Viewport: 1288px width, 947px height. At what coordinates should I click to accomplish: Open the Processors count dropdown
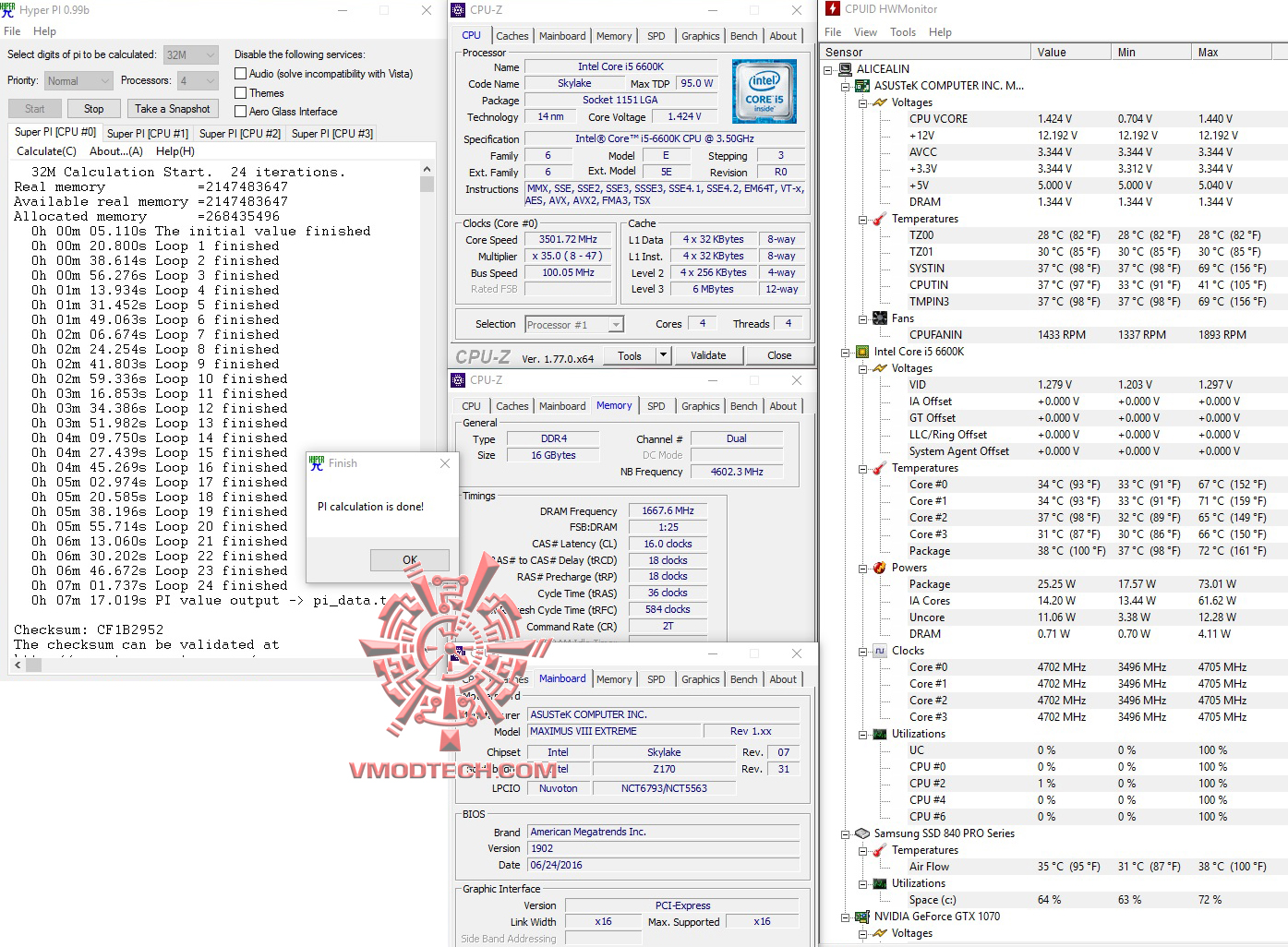coord(199,81)
